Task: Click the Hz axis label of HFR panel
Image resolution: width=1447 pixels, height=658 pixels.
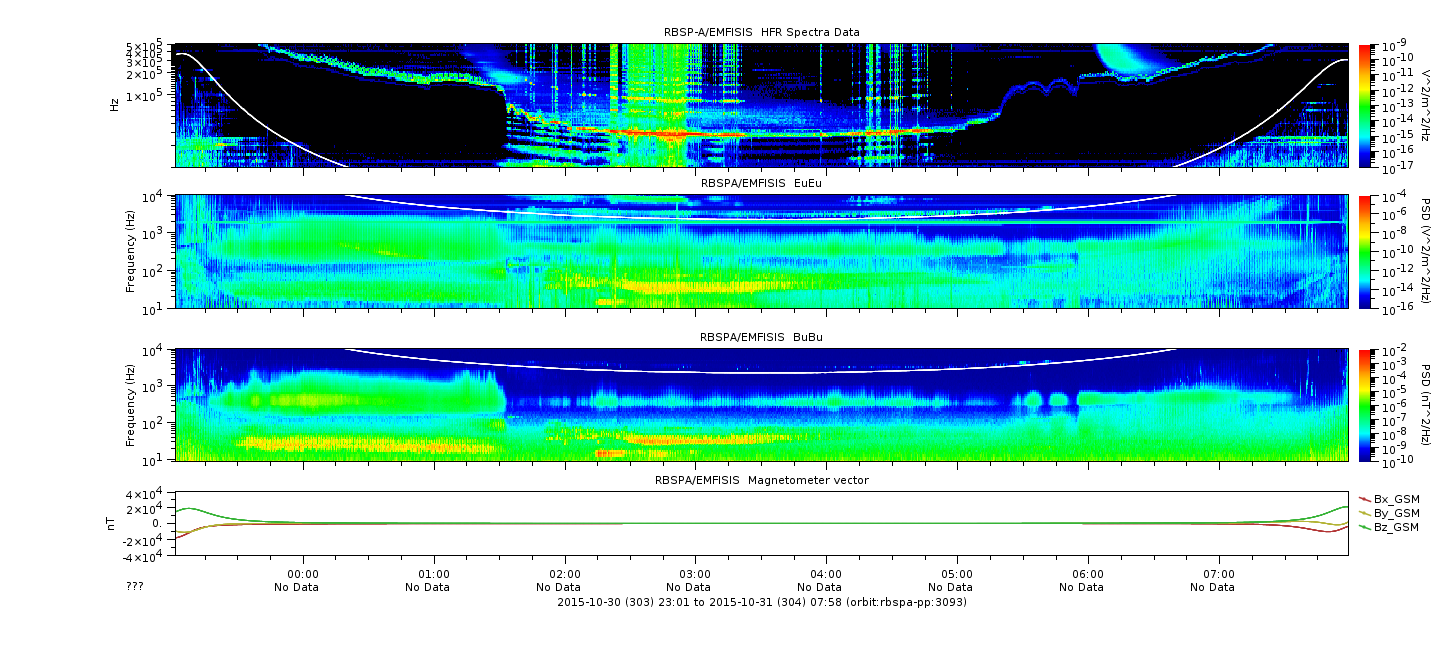Action: click(114, 105)
